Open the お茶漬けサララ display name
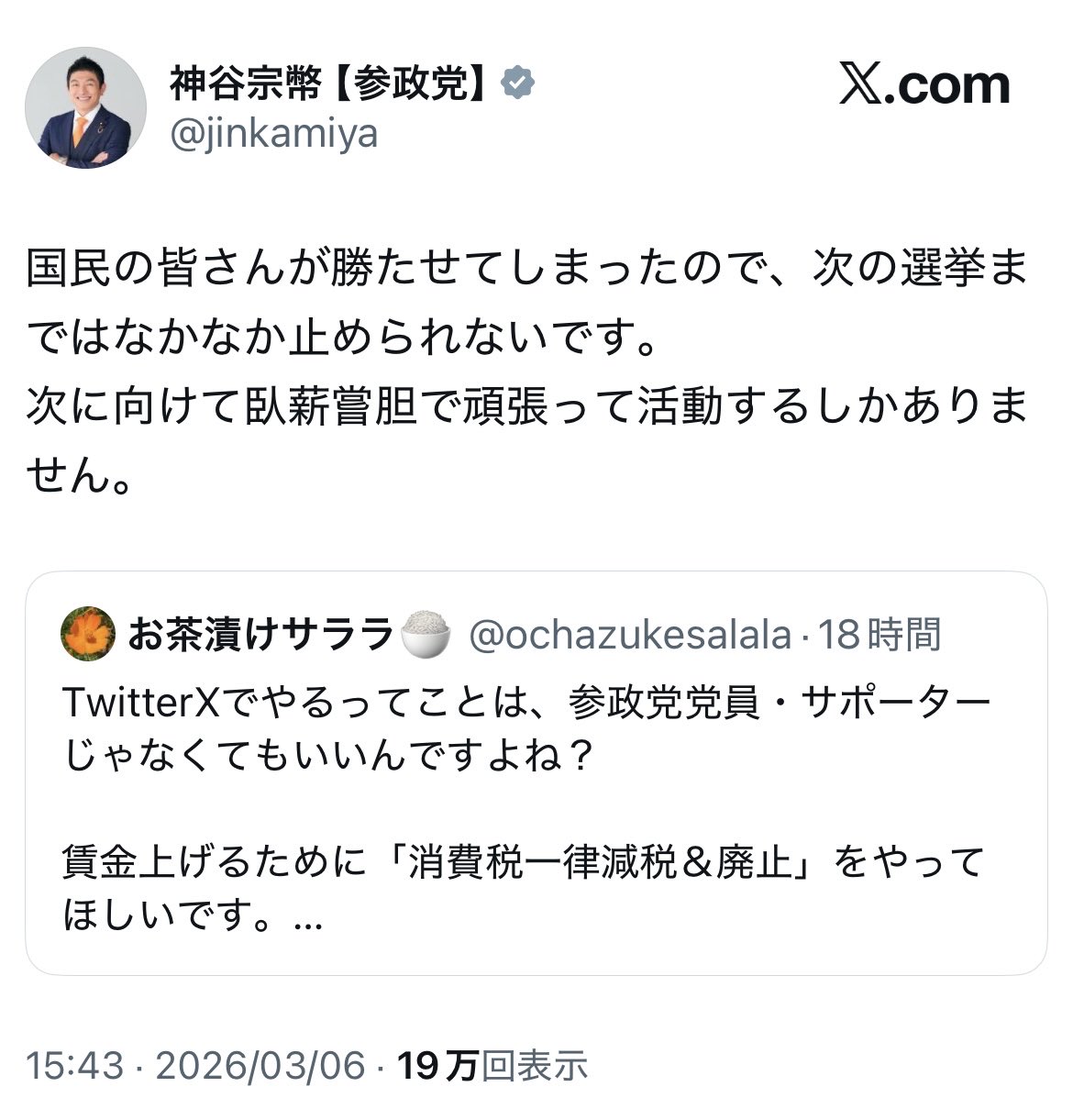 pyautogui.click(x=260, y=634)
